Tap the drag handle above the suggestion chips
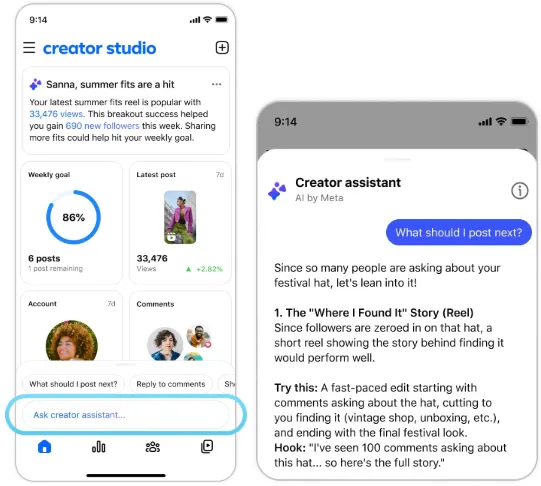The image size is (541, 486). 126,365
